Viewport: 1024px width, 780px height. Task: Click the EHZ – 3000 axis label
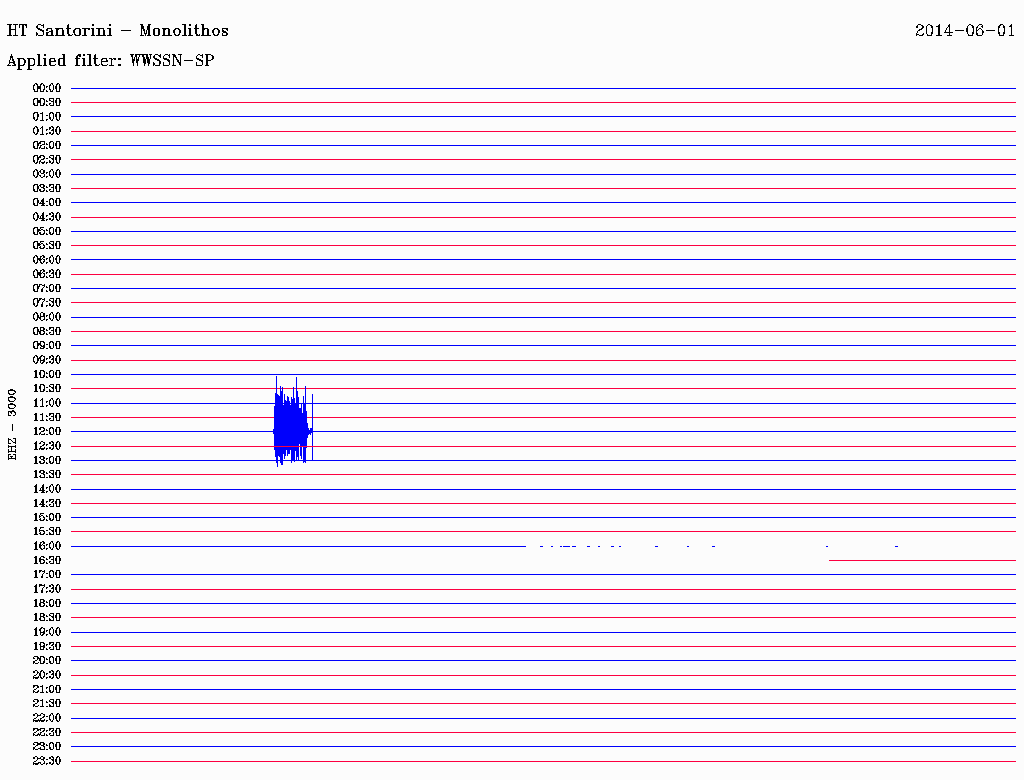[12, 425]
